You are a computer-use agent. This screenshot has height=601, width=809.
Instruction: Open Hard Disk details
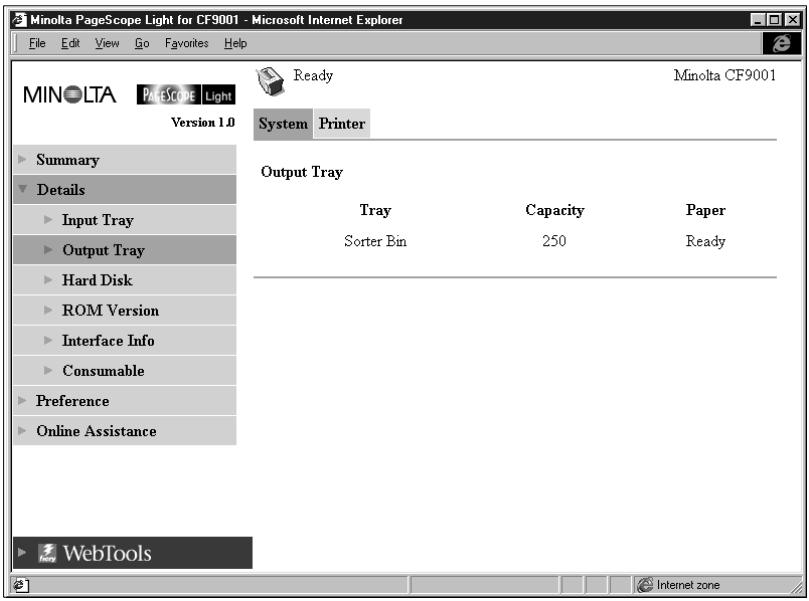(x=125, y=280)
